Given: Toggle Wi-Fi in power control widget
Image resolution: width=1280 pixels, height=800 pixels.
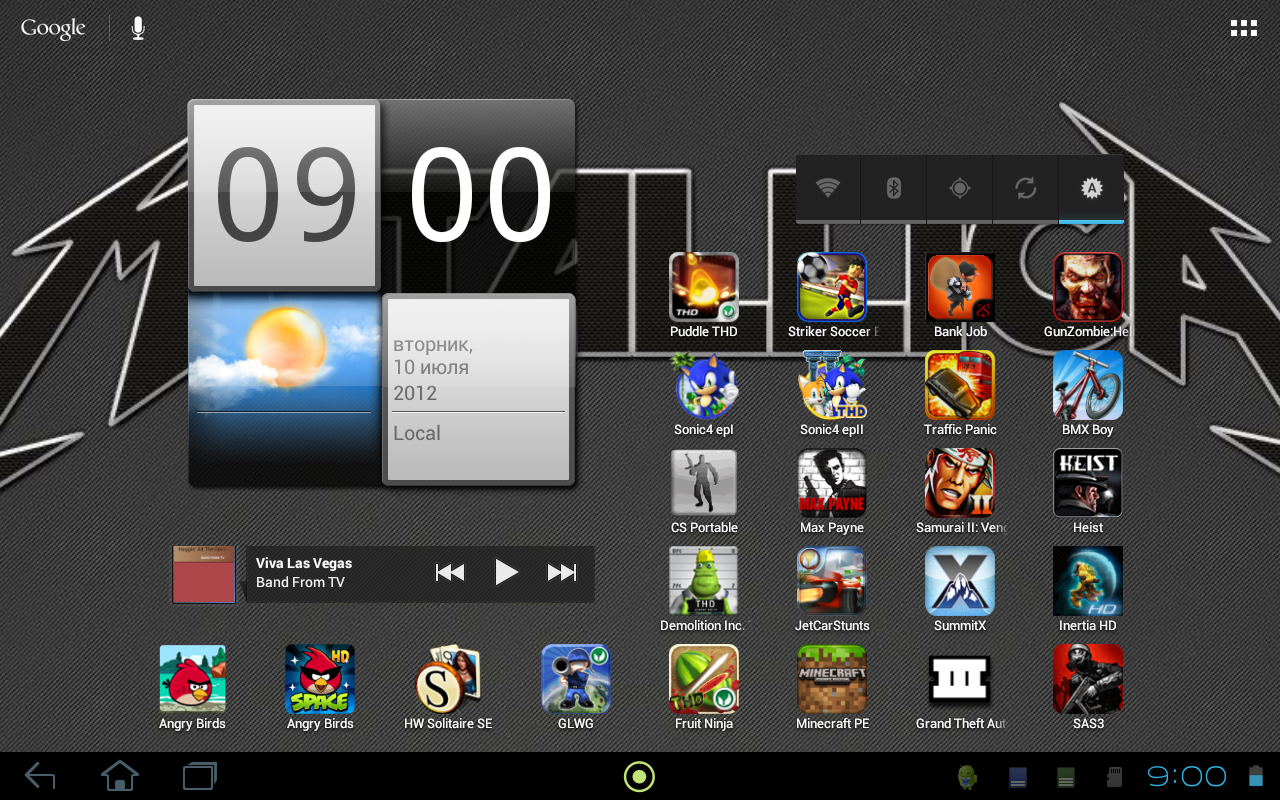Looking at the screenshot, I should [x=828, y=188].
